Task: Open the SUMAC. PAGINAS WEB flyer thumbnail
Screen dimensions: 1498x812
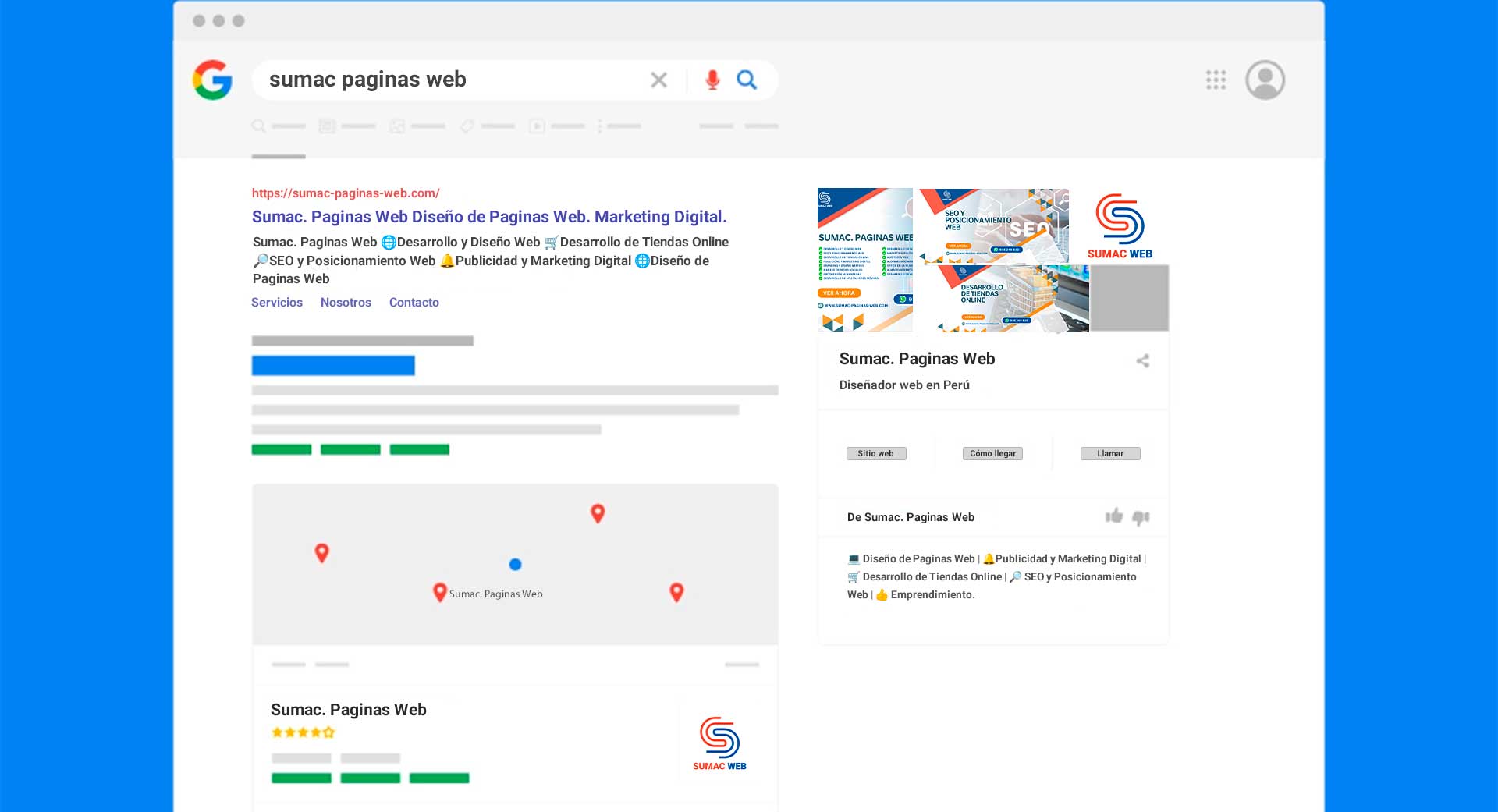Action: coord(864,260)
